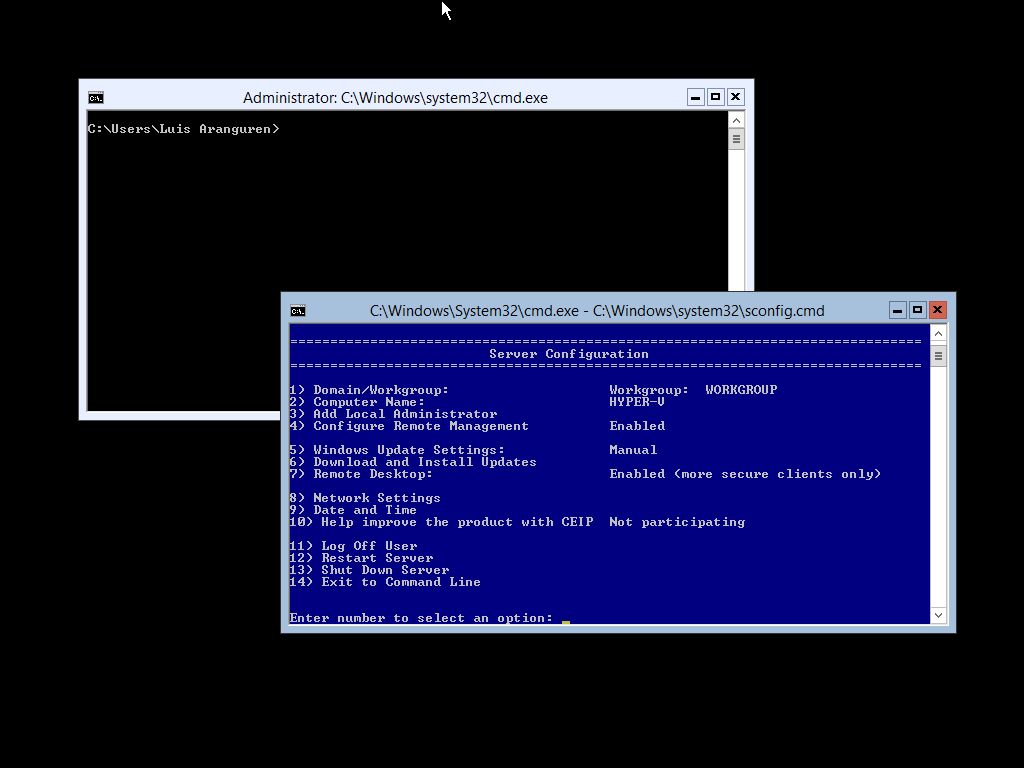
Task: Click scroll-down arrow in sconfig window
Action: coord(938,615)
